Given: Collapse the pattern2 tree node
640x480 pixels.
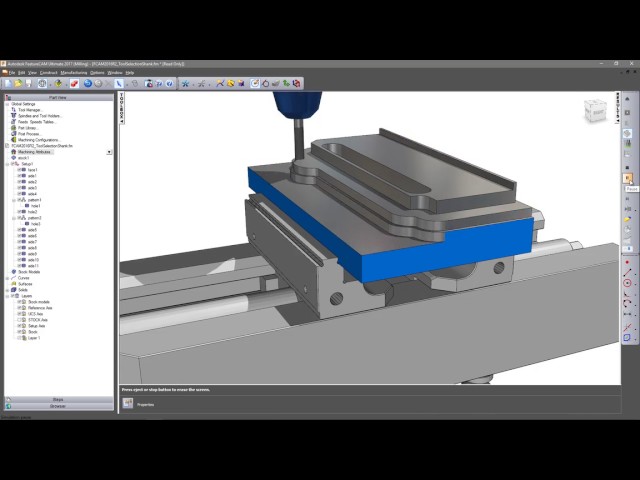Looking at the screenshot, I should click(x=13, y=218).
